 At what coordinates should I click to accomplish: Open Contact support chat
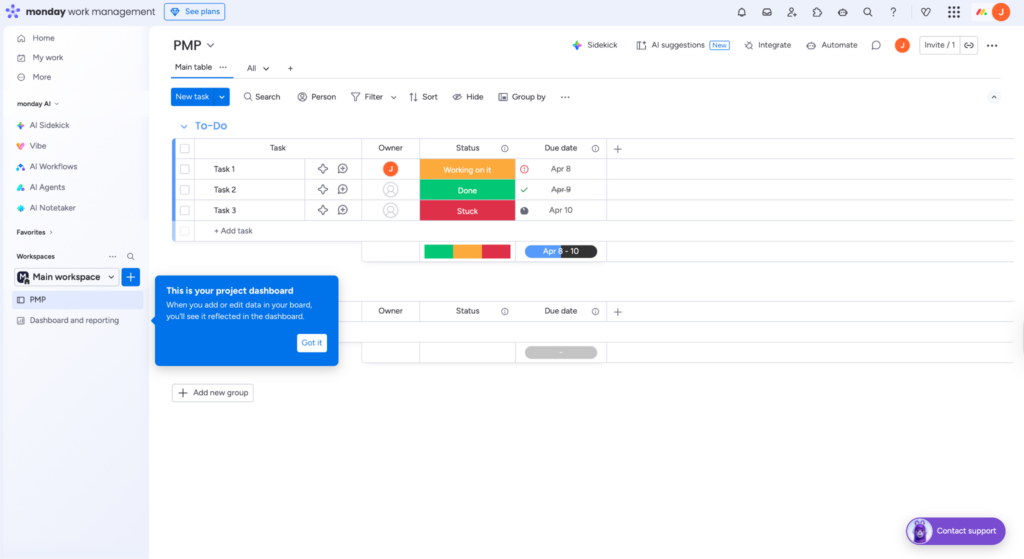pos(955,531)
